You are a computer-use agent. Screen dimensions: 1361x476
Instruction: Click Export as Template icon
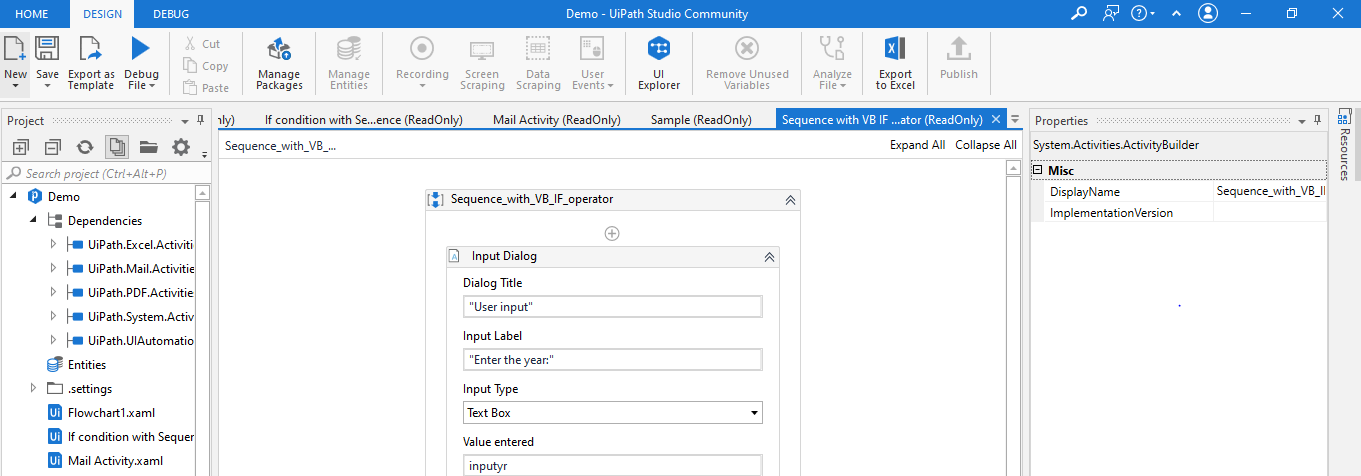pyautogui.click(x=91, y=49)
